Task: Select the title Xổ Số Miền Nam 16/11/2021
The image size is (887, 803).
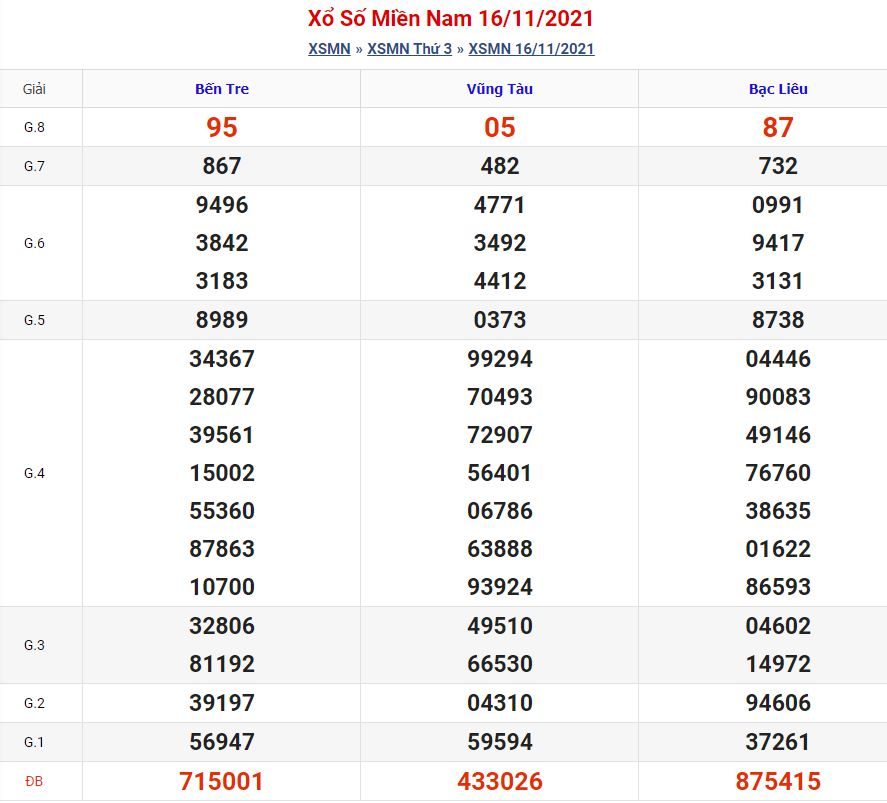Action: click(x=450, y=18)
